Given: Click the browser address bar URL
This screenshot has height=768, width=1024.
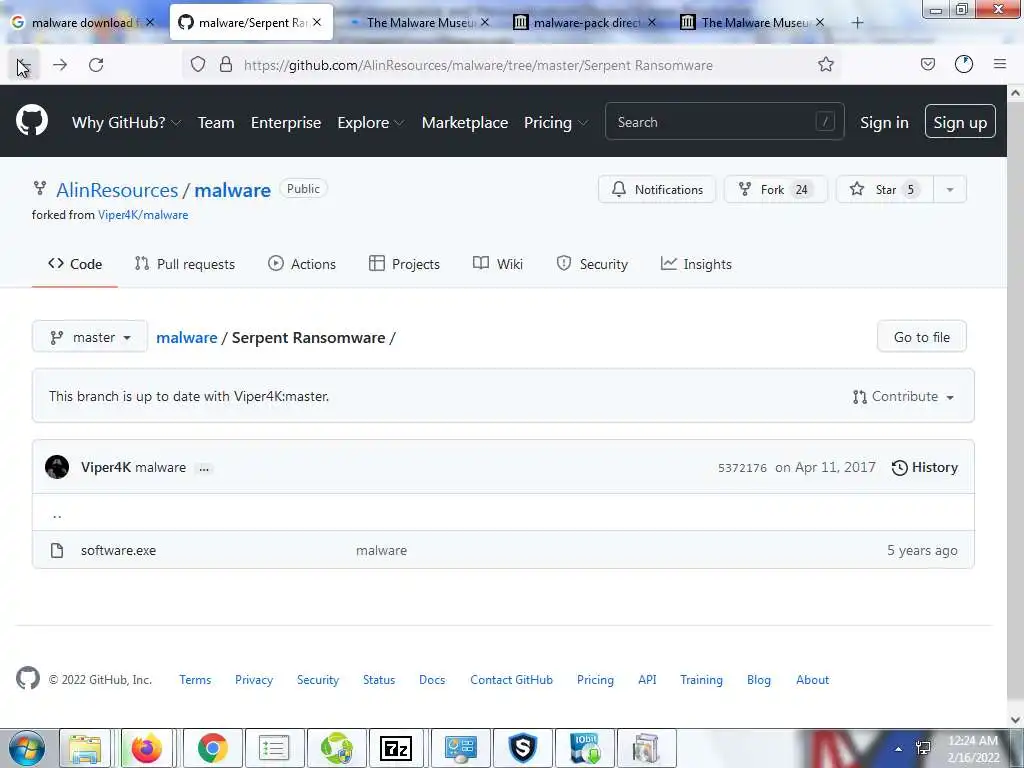Looking at the screenshot, I should [478, 65].
